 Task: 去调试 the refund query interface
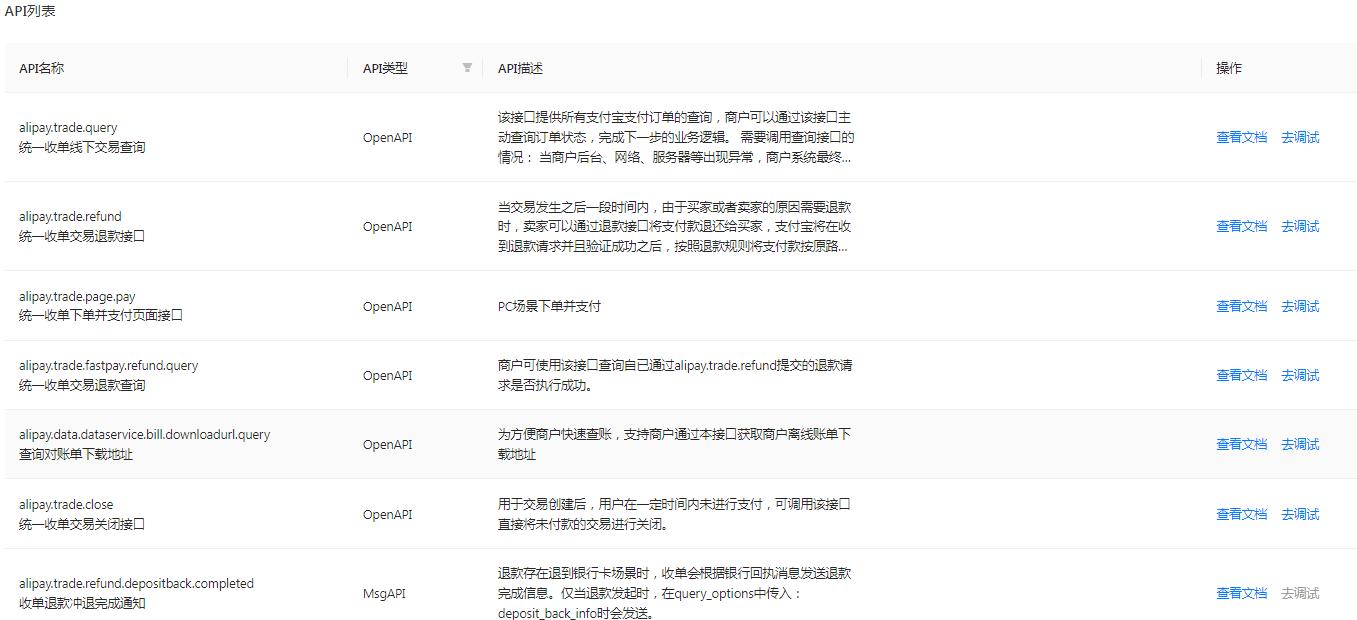(1300, 375)
